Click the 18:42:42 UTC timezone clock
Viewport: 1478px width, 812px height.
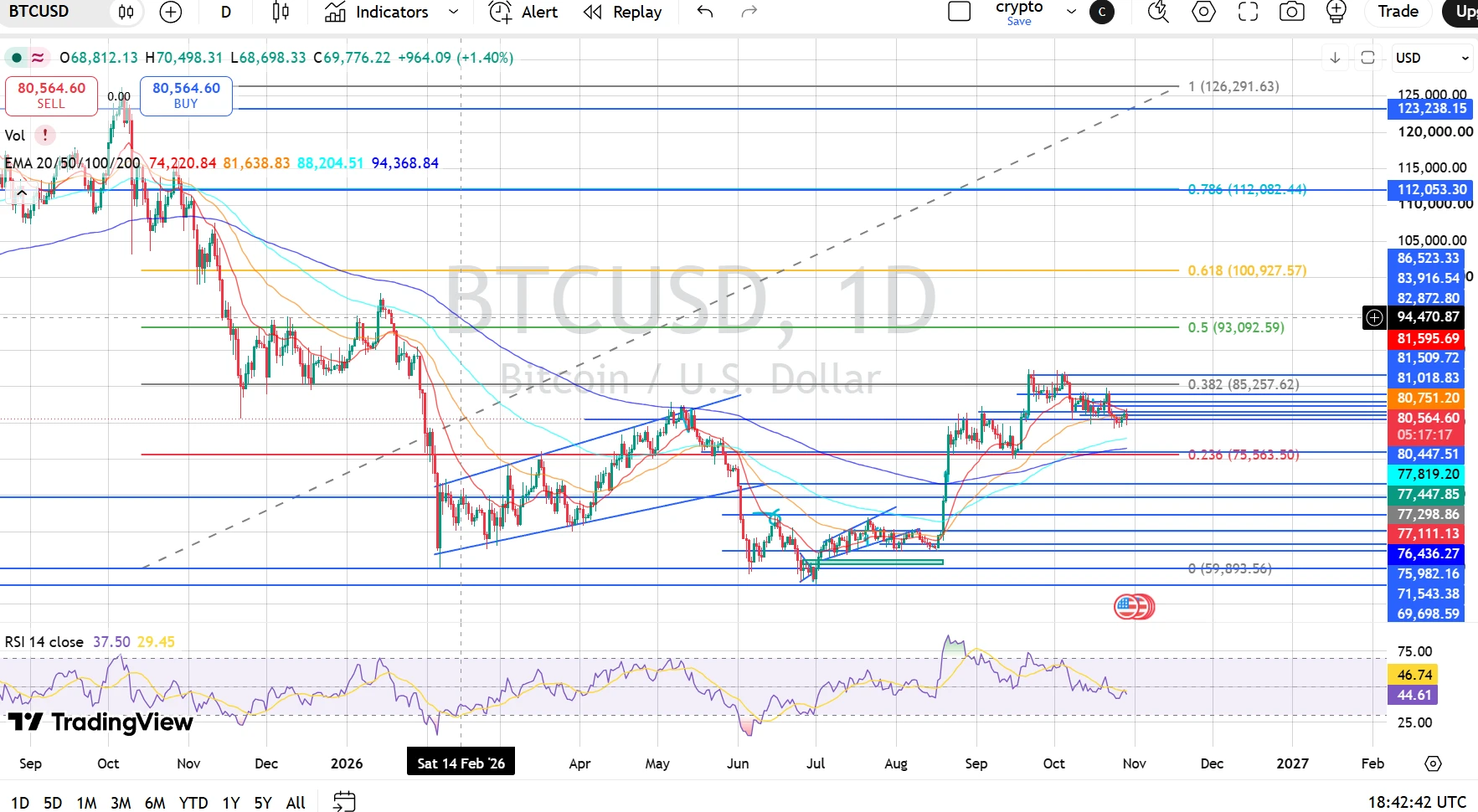click(1417, 802)
